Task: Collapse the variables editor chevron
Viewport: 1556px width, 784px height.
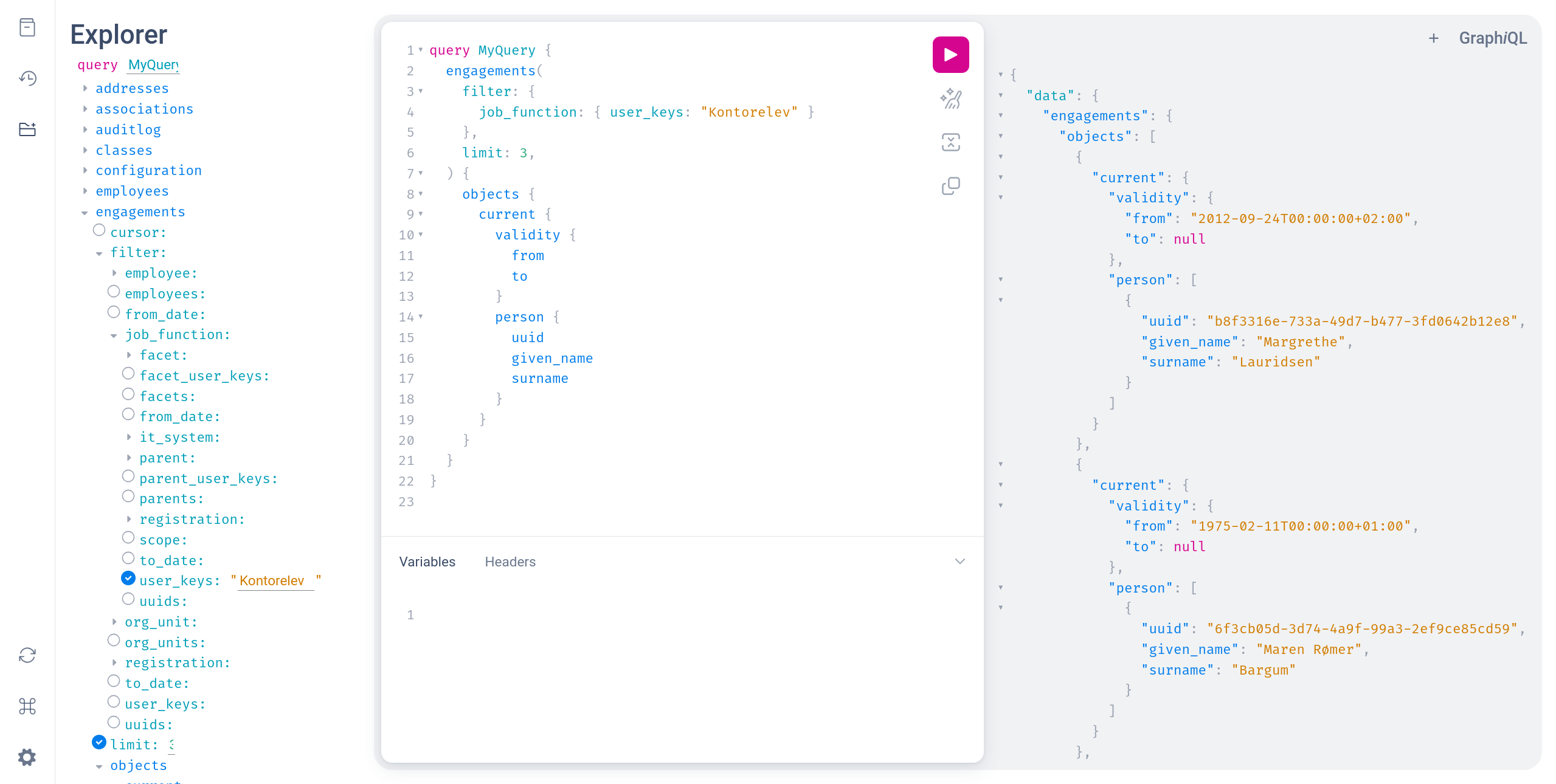Action: 960,561
